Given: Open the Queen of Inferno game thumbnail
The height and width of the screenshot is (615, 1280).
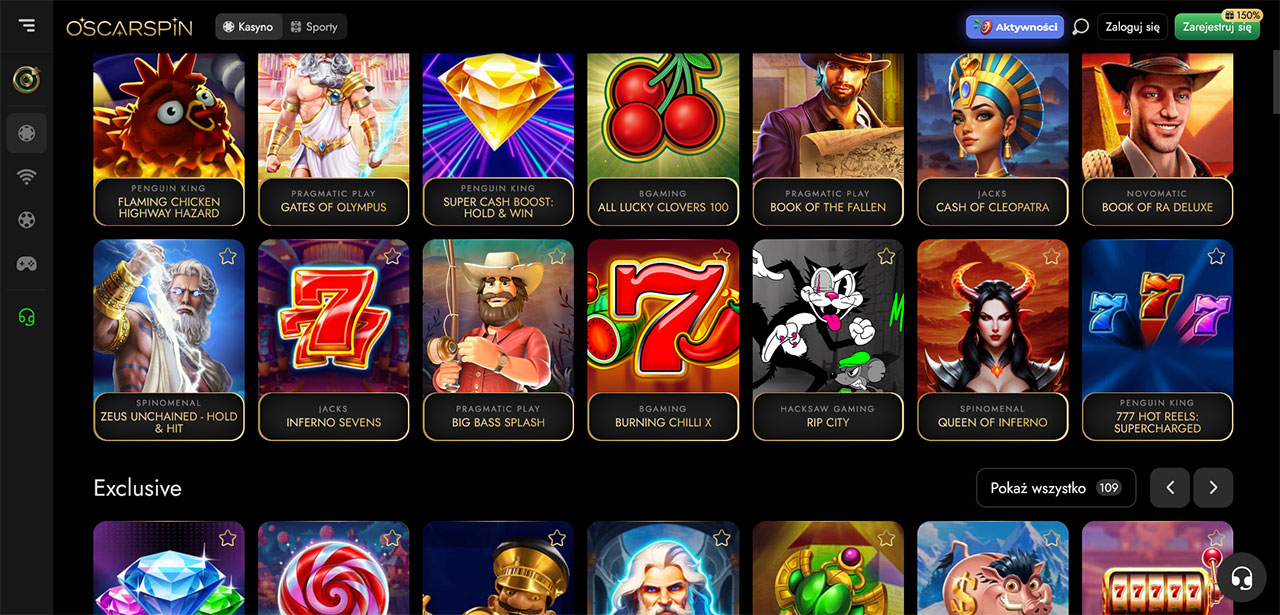Looking at the screenshot, I should click(x=993, y=340).
